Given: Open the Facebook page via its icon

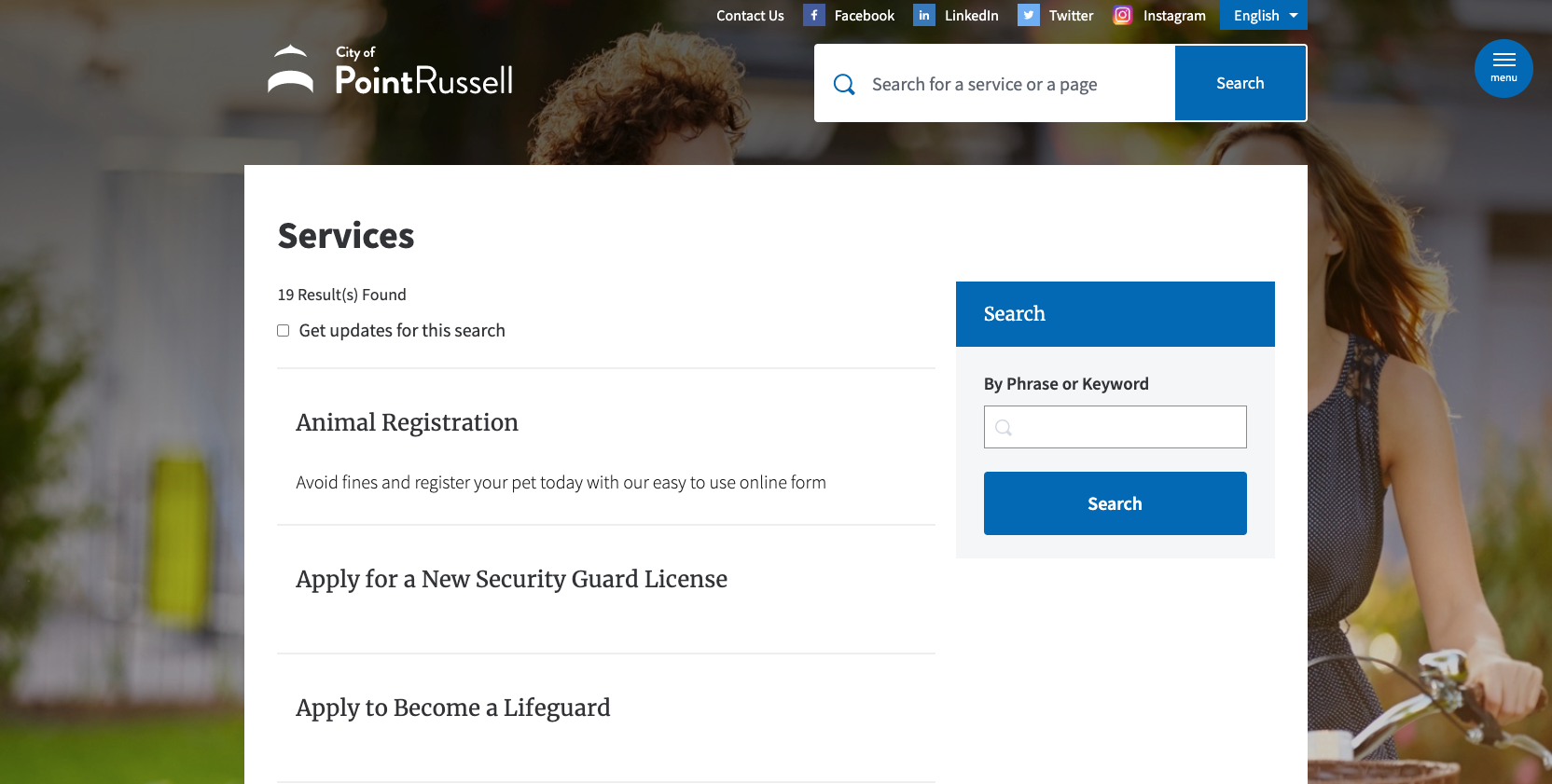Looking at the screenshot, I should point(813,15).
